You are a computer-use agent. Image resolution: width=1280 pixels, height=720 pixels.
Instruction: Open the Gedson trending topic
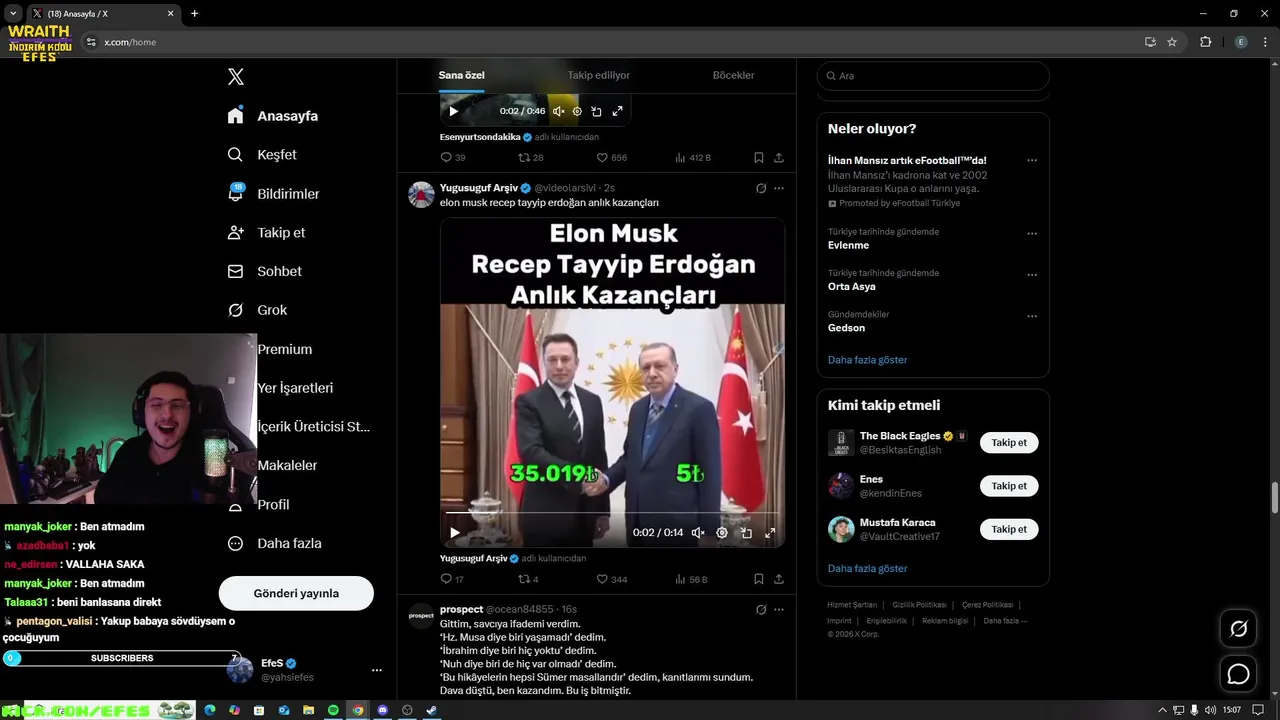coord(846,328)
